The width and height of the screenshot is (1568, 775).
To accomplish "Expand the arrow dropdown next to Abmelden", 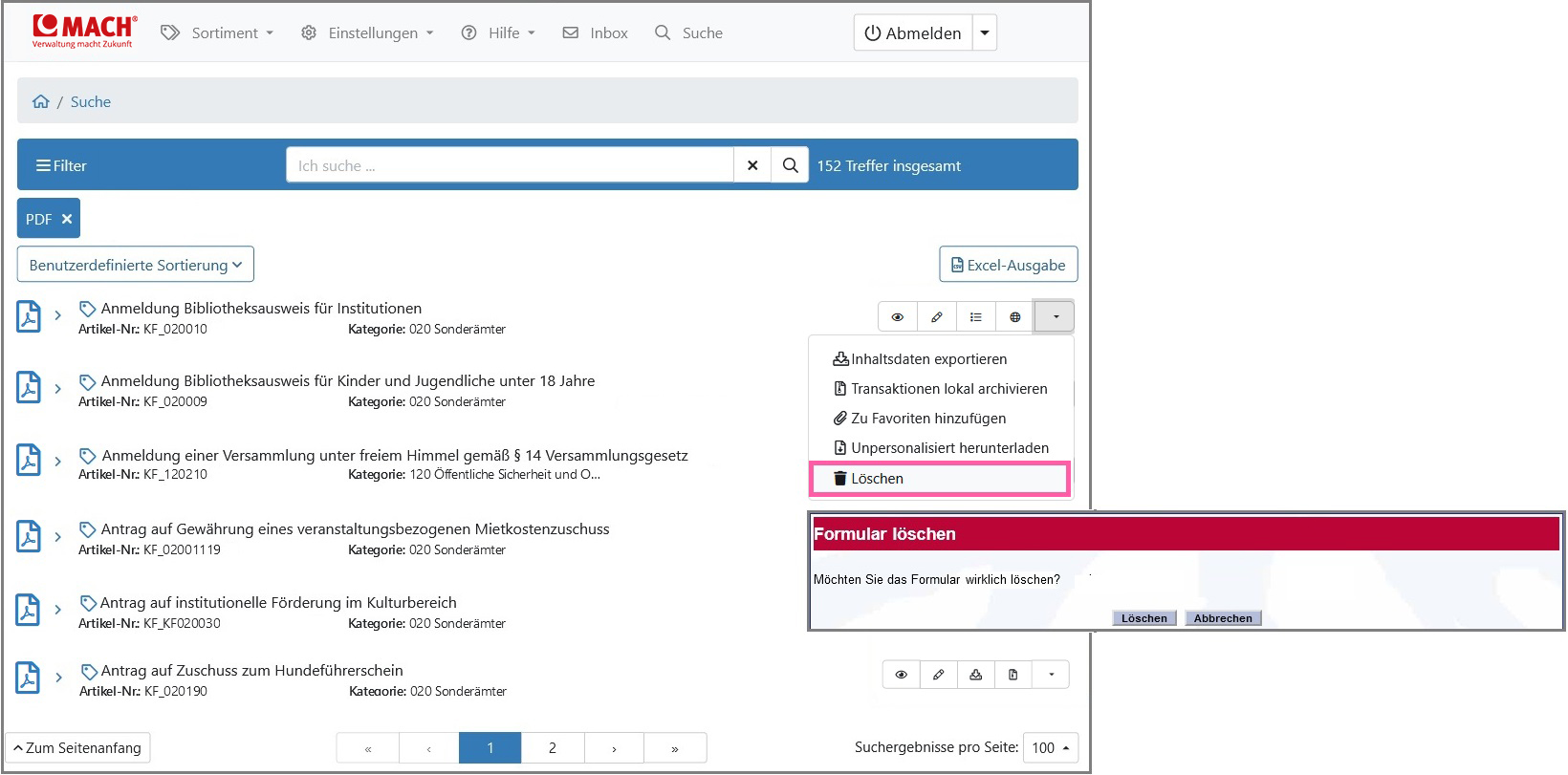I will pyautogui.click(x=985, y=32).
